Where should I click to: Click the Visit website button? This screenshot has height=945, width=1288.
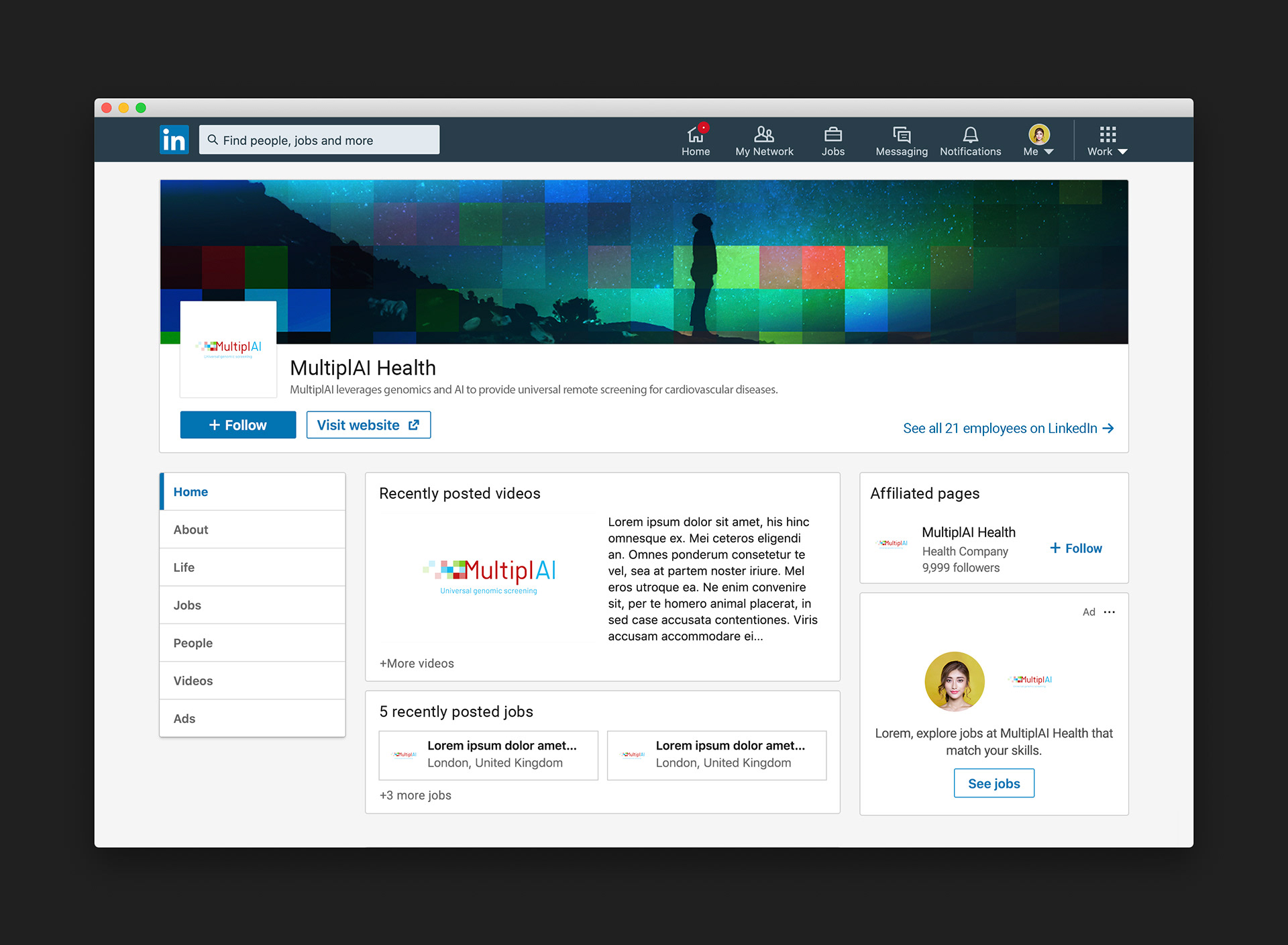coord(368,425)
